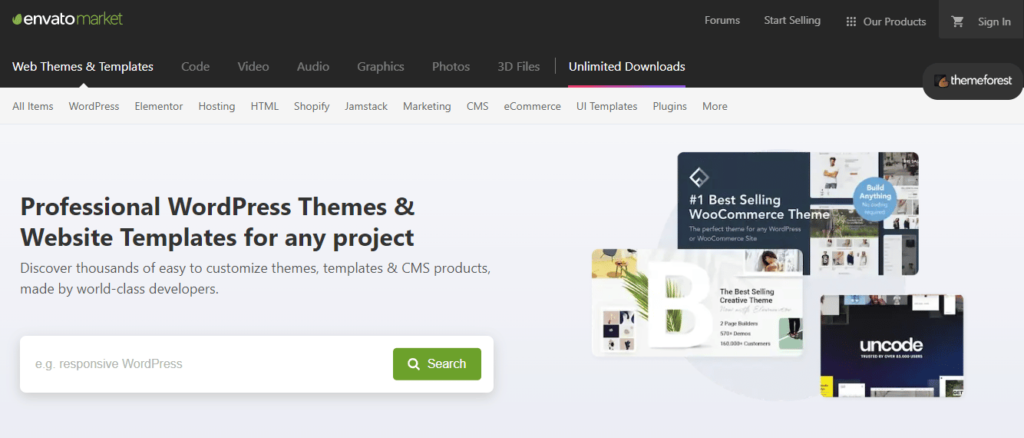1024x438 pixels.
Task: Switch to the Photos category
Action: (451, 67)
